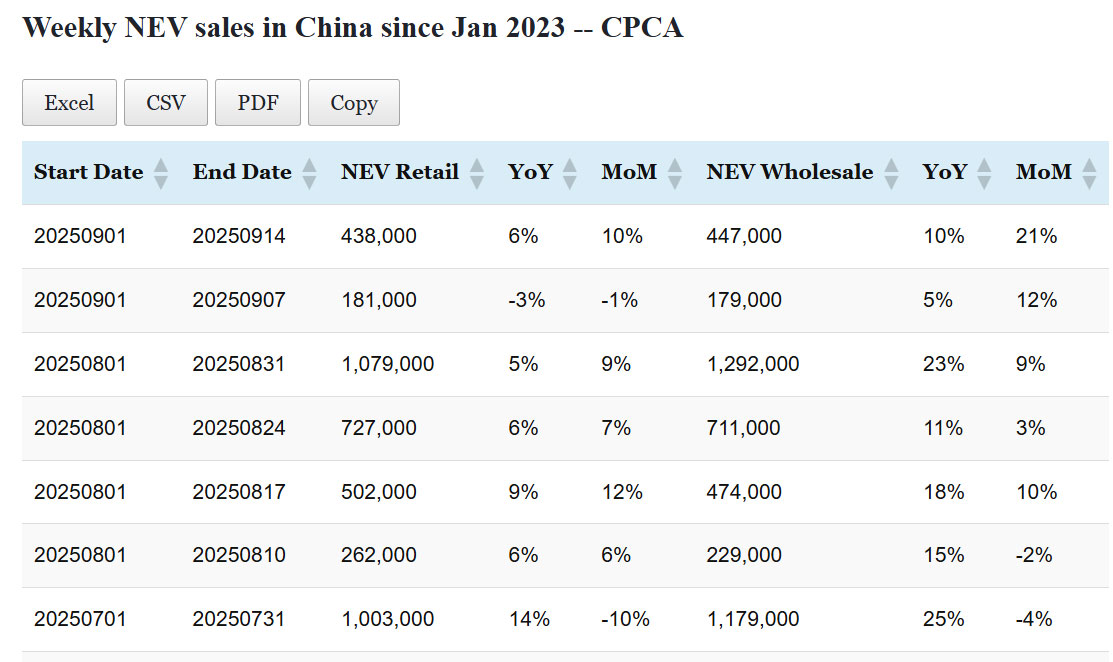Sort by NEV Wholesale arrow icon
This screenshot has height=662, width=1113.
pos(891,173)
